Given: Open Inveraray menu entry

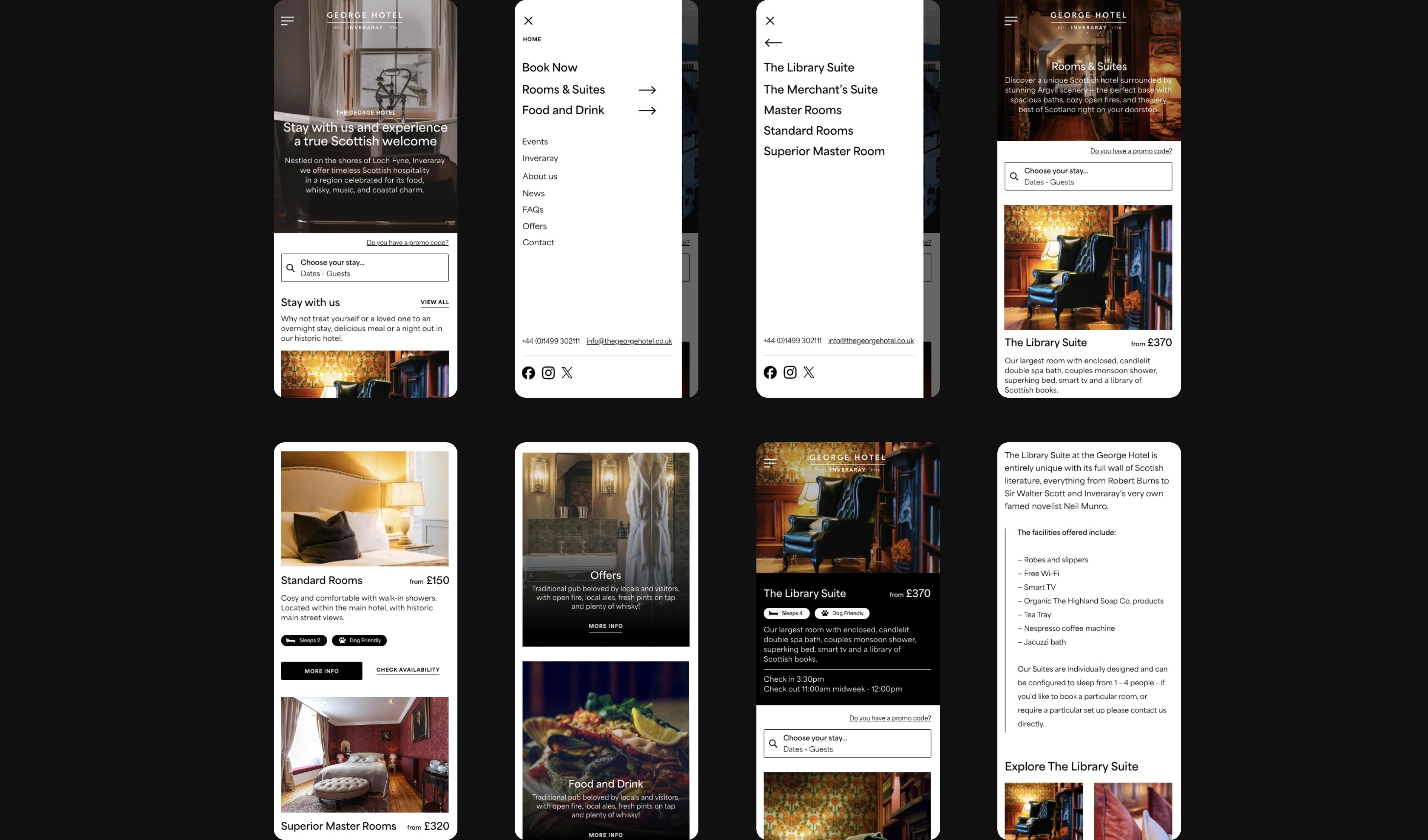Looking at the screenshot, I should point(540,159).
